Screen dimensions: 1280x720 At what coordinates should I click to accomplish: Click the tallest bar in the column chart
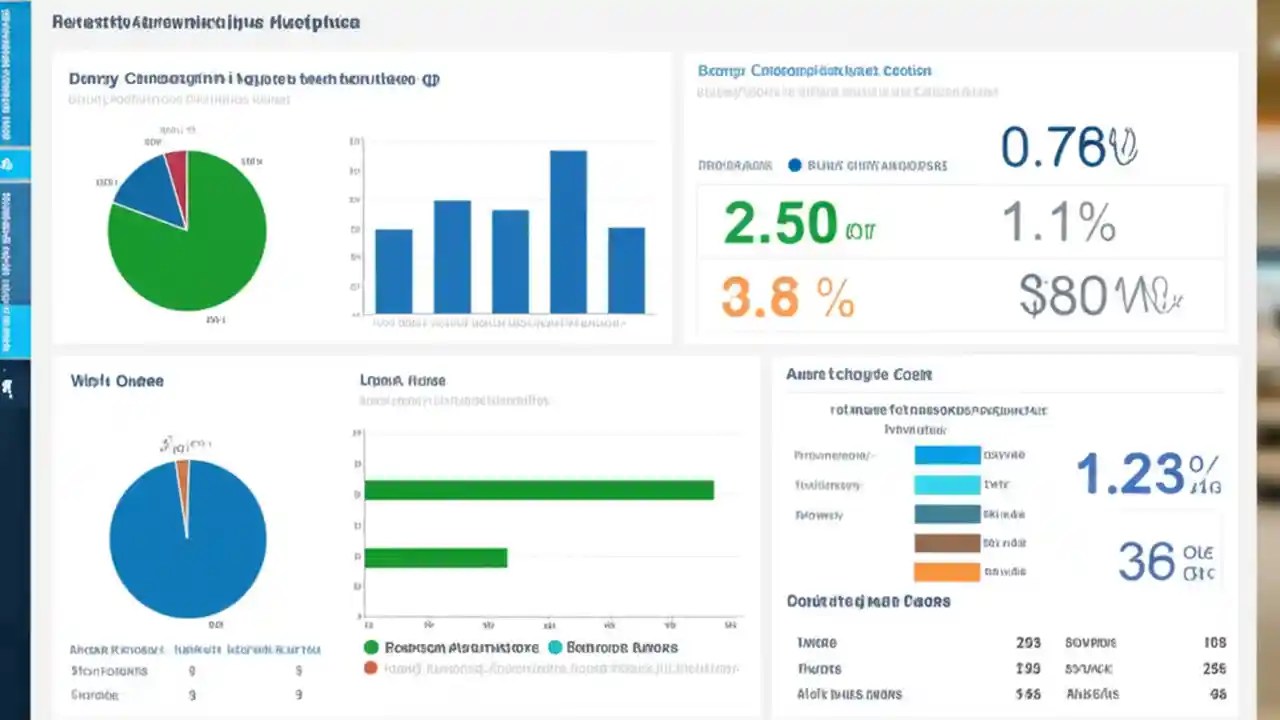coord(566,230)
